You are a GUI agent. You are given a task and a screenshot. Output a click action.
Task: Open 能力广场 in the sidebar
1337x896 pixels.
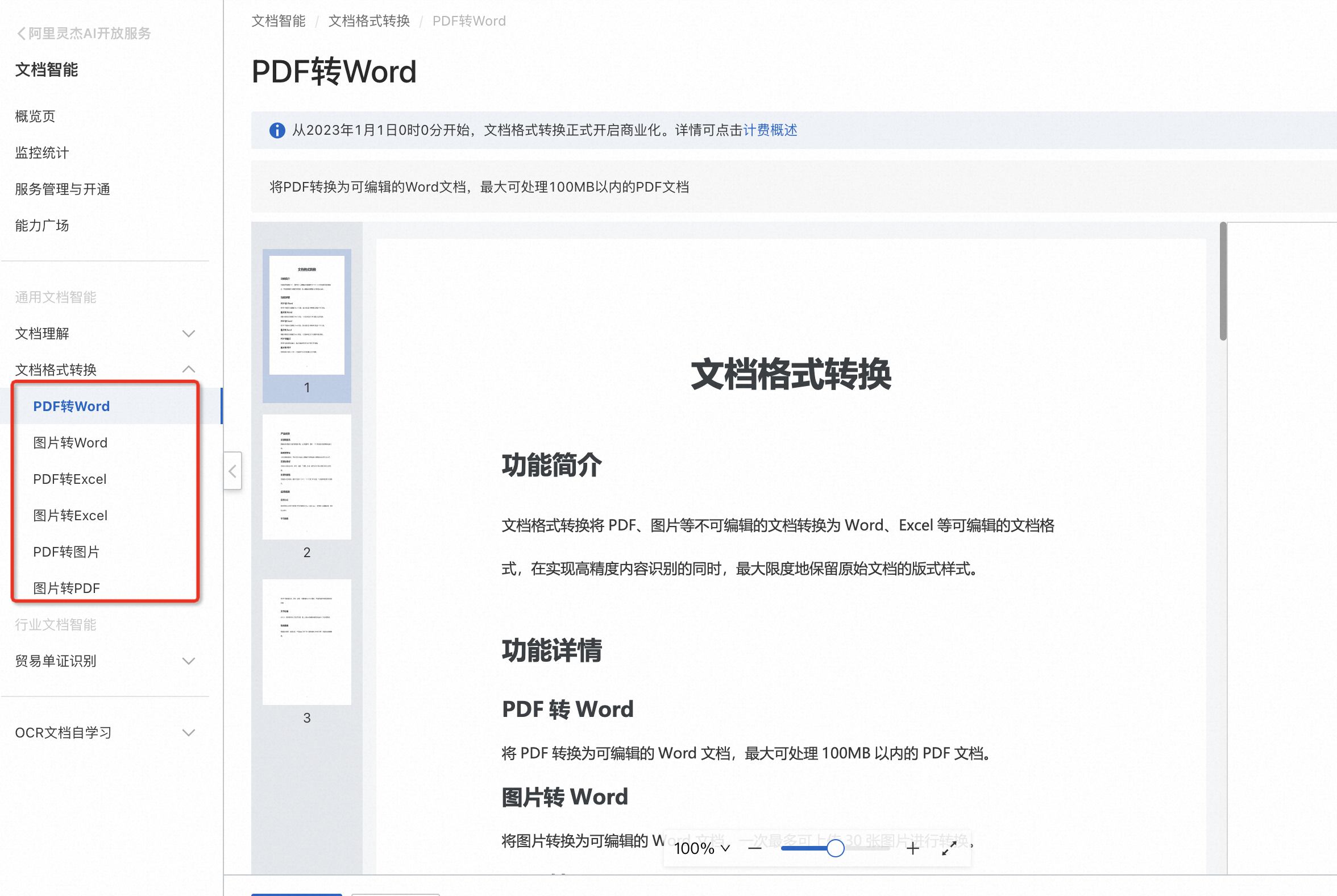click(41, 225)
